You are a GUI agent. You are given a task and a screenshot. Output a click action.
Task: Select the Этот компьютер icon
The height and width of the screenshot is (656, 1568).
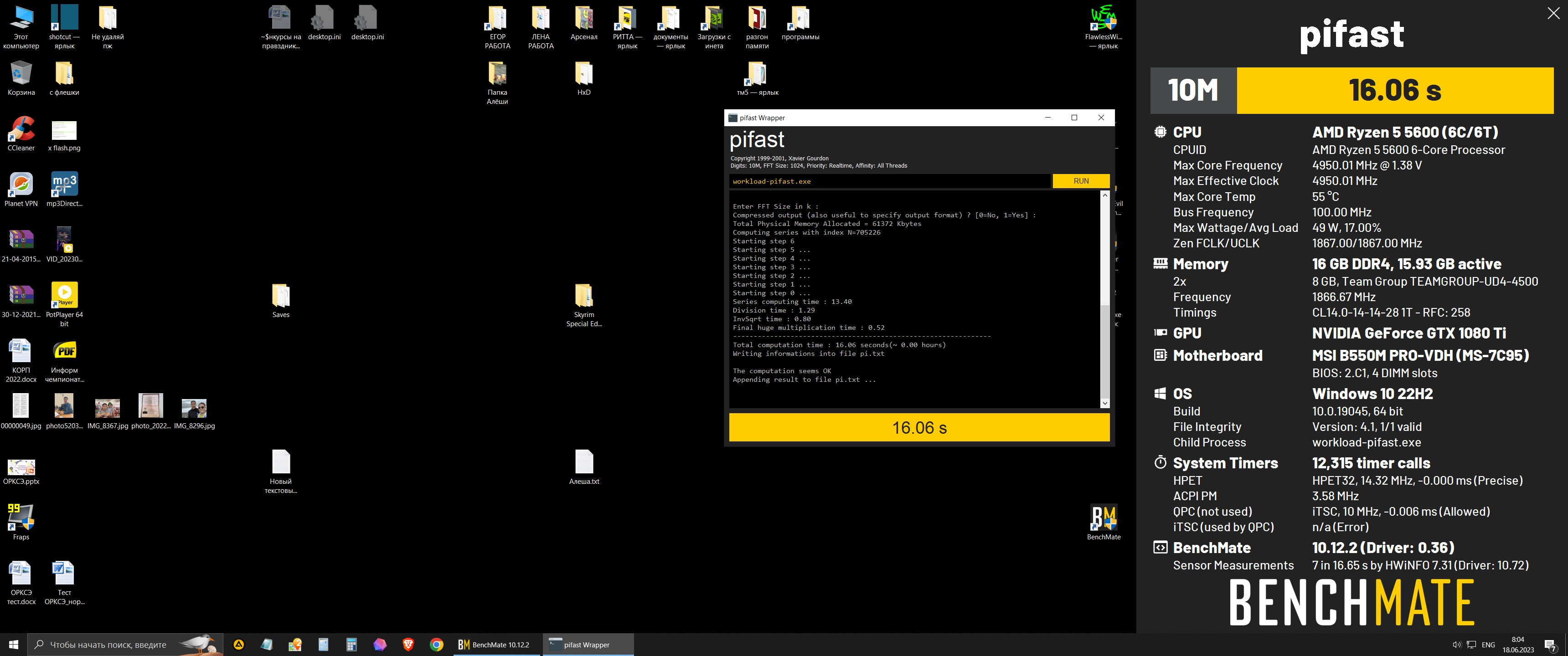pyautogui.click(x=21, y=27)
